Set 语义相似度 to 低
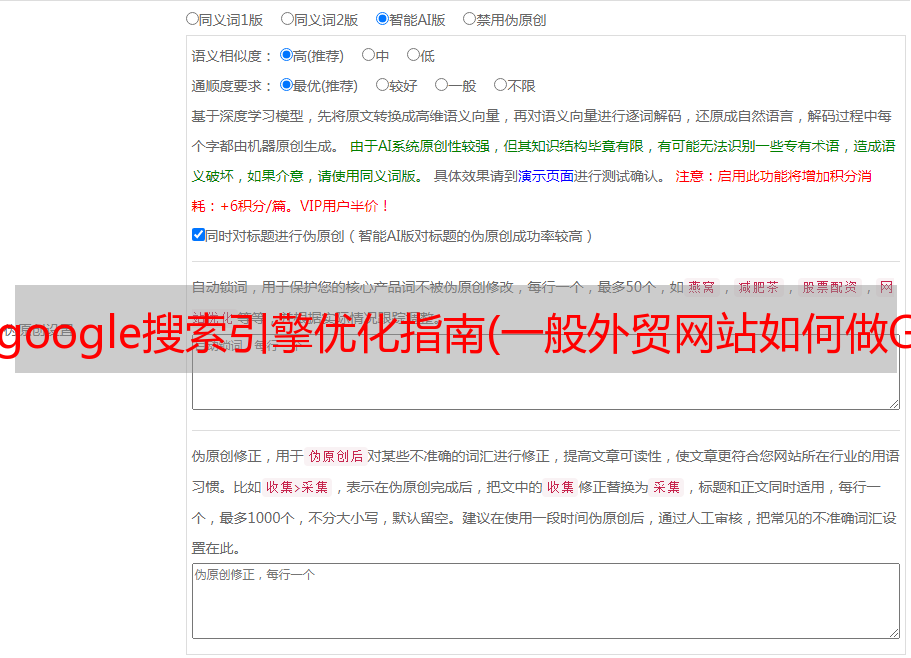The image size is (911, 658). [x=413, y=55]
